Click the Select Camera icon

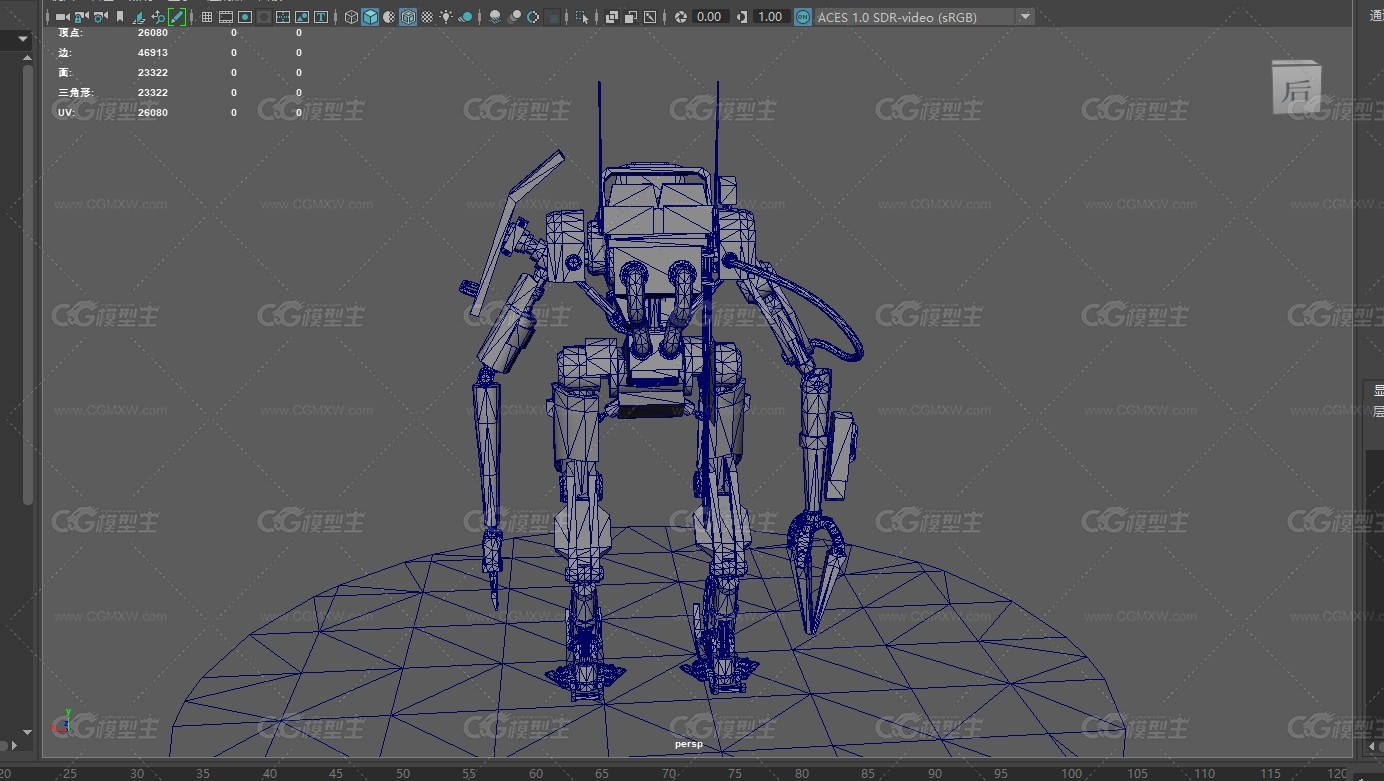[x=61, y=17]
